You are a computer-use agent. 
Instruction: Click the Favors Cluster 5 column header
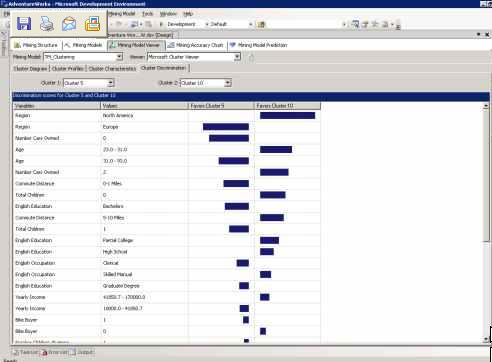tap(221, 106)
